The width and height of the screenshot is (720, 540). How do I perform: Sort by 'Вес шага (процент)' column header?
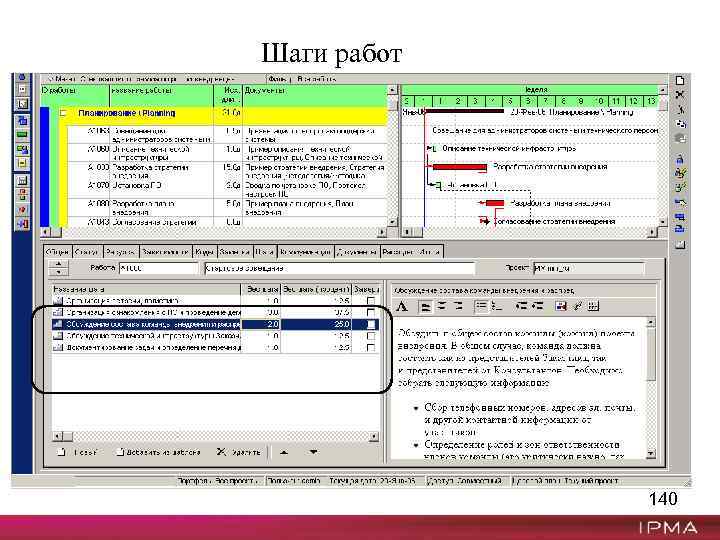coord(316,289)
